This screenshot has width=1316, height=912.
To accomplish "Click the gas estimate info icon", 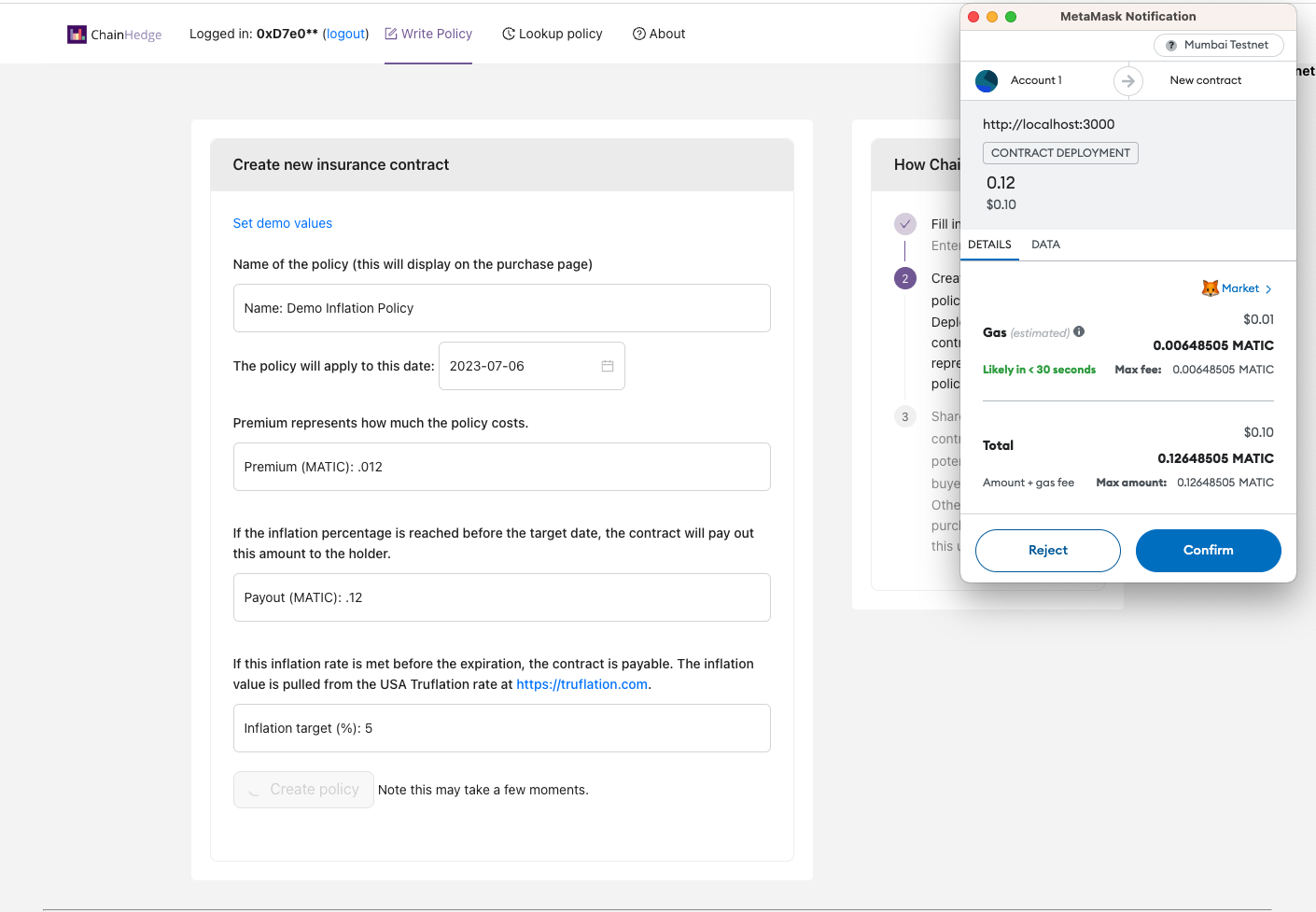I will [1079, 331].
